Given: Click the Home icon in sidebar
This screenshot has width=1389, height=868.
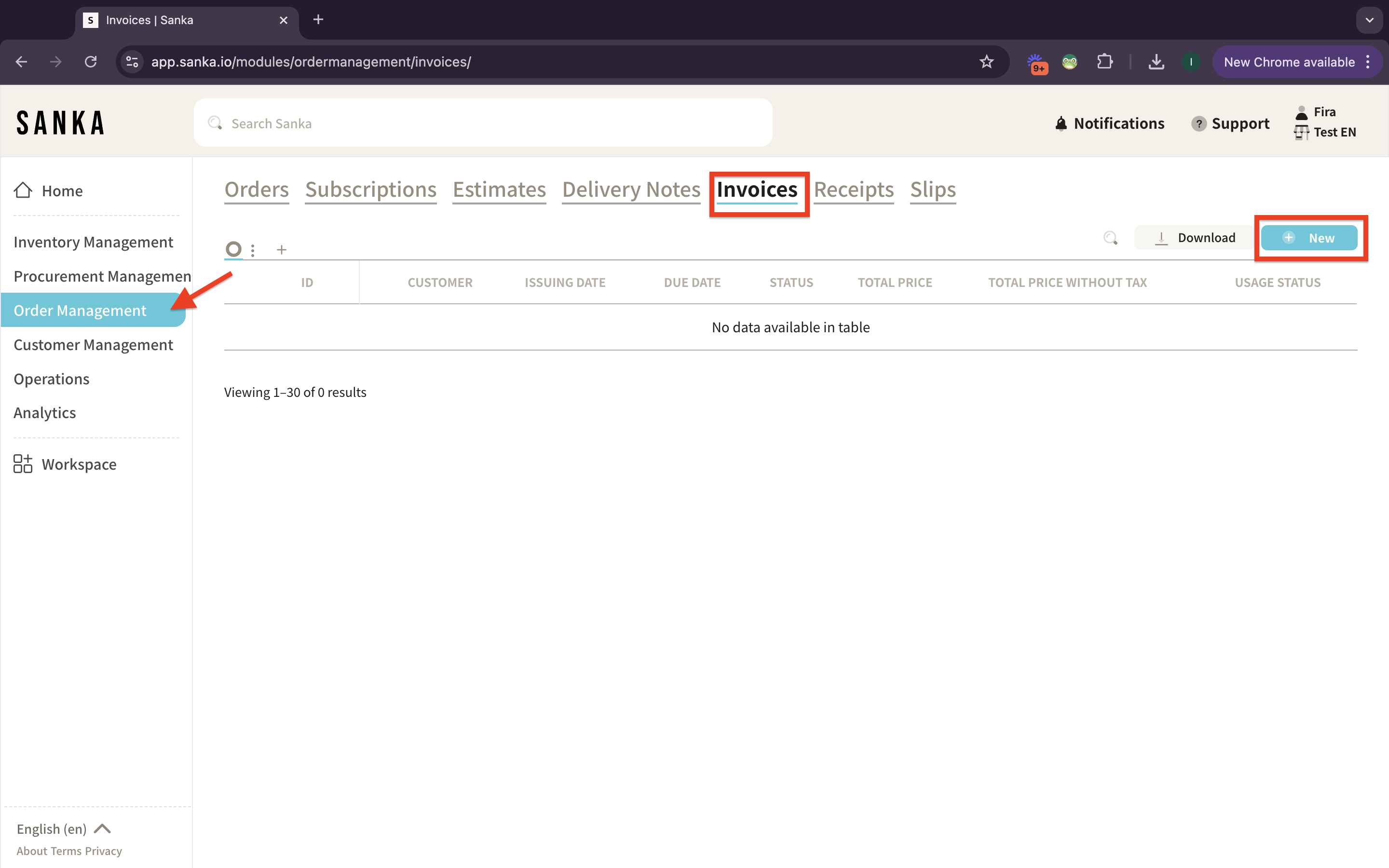Looking at the screenshot, I should [x=23, y=190].
